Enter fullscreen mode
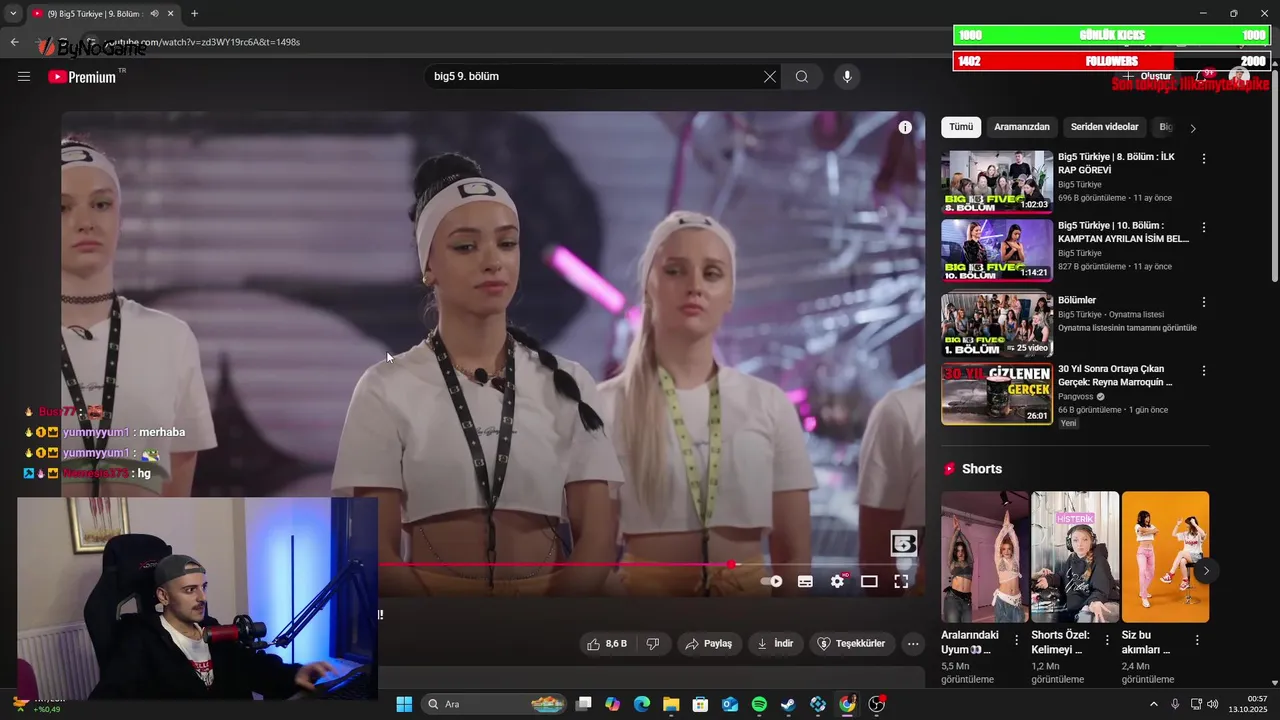Image resolution: width=1280 pixels, height=720 pixels. (901, 581)
